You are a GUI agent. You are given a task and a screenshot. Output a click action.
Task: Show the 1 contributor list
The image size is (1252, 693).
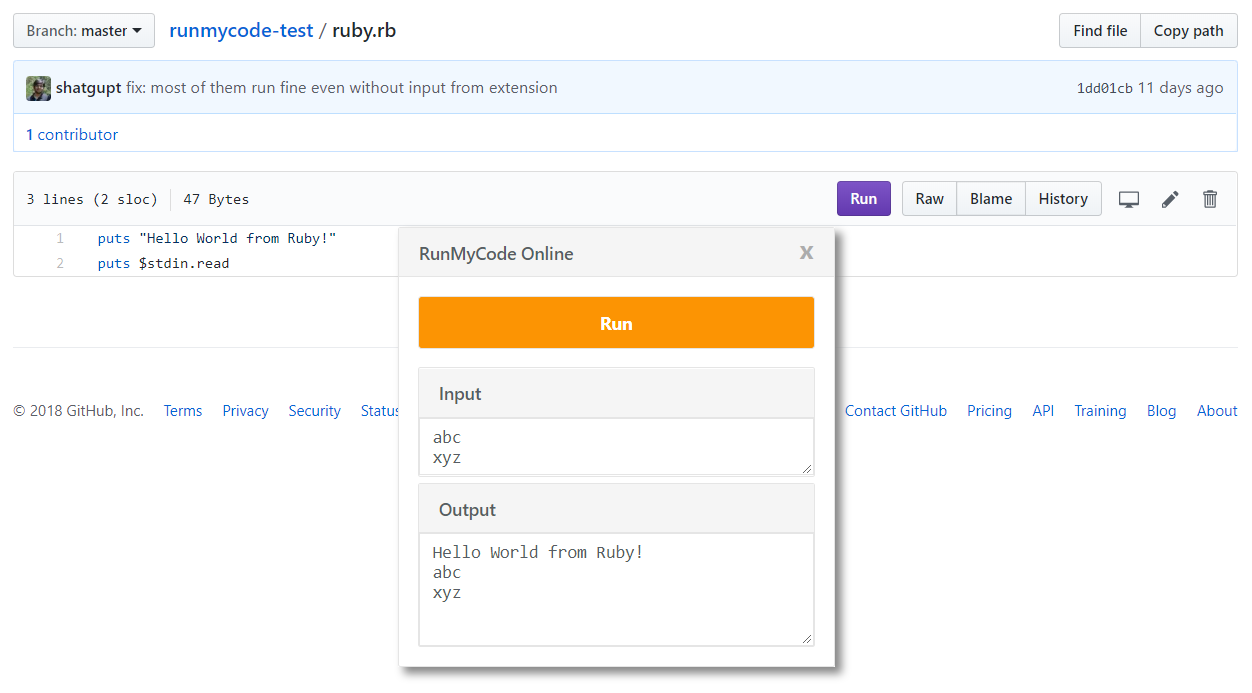(72, 134)
